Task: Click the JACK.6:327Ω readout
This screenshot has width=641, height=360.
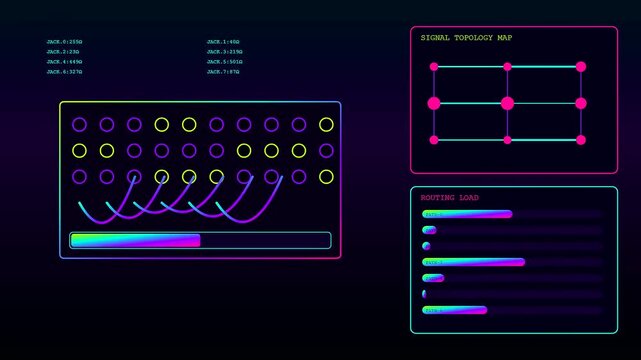Action: (64, 72)
